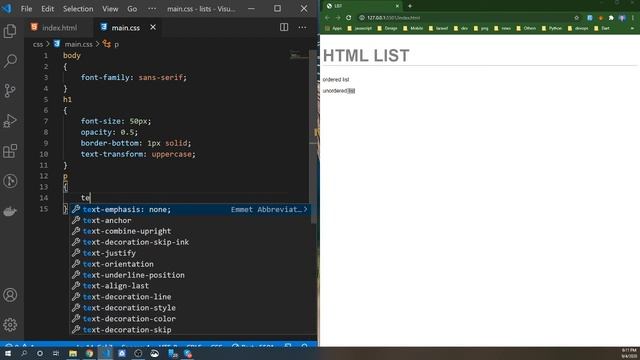640x360 pixels.
Task: Select text-emphasis suggestion
Action: [x=190, y=209]
